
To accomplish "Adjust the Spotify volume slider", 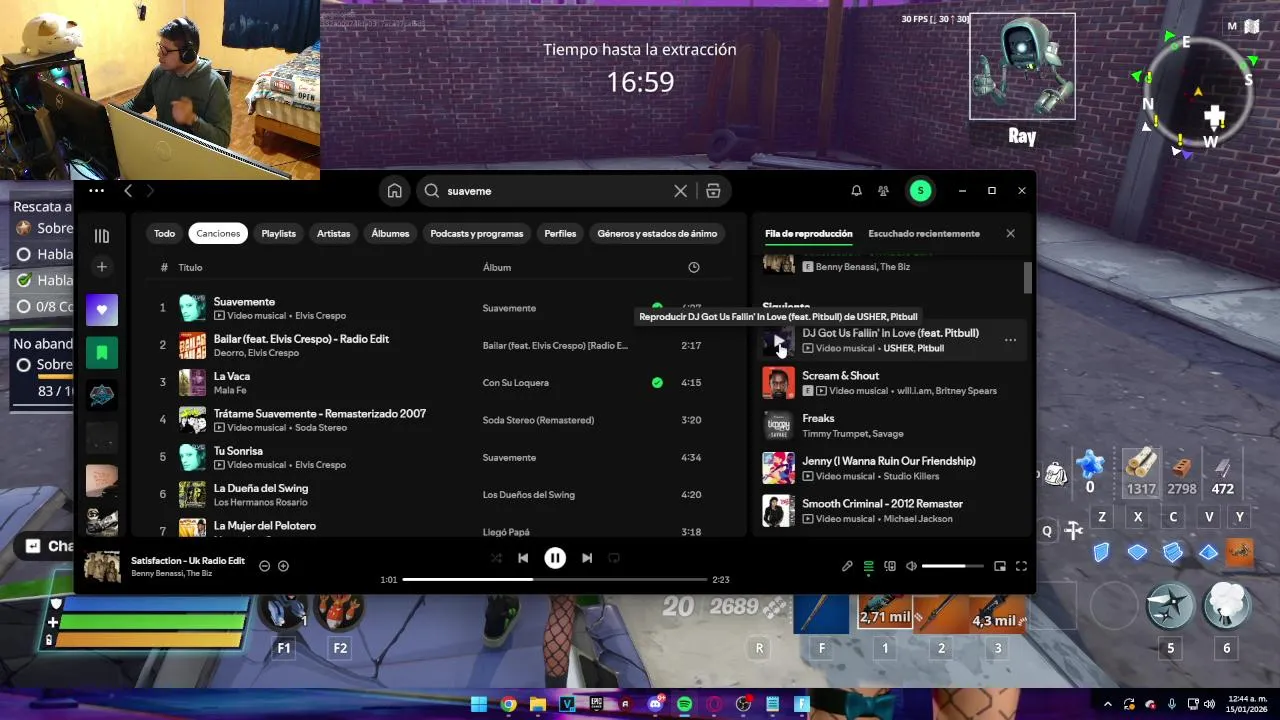I will 951,566.
